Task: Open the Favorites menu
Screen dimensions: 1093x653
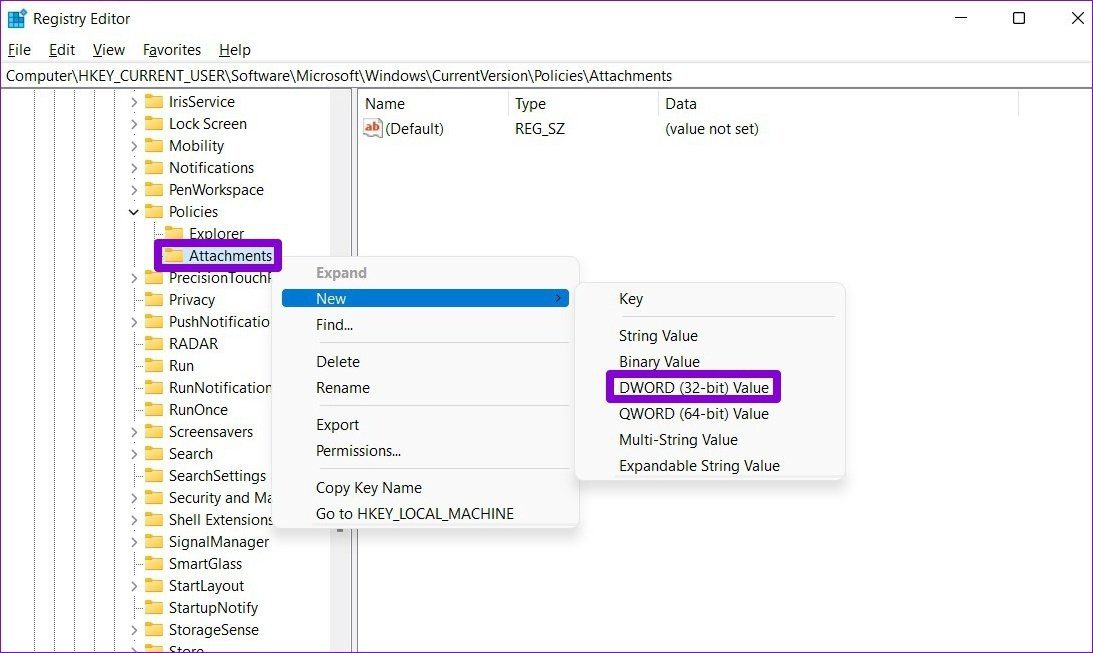Action: [172, 50]
